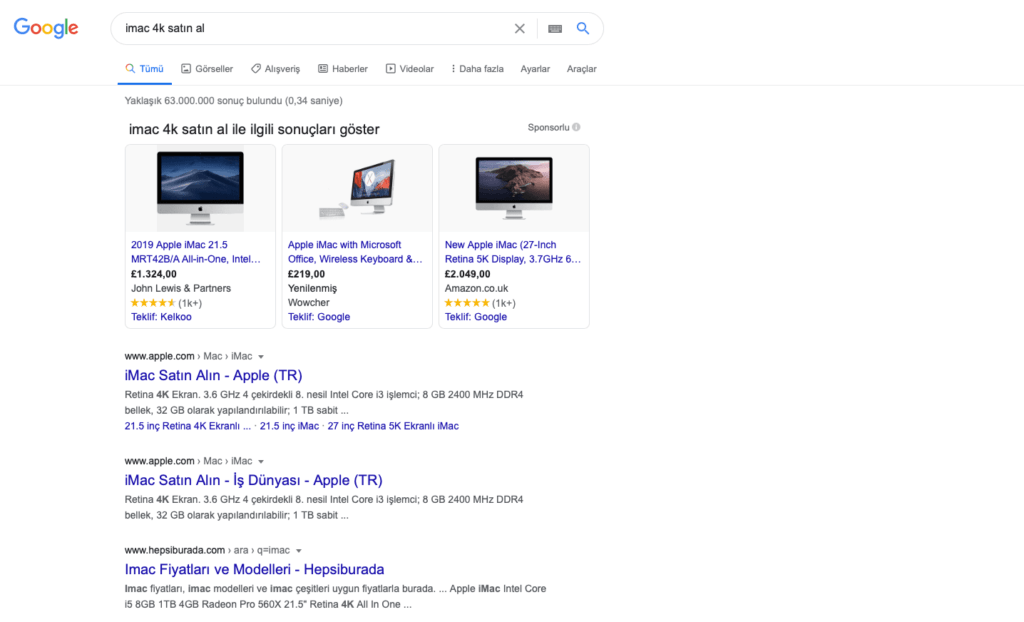Image resolution: width=1024 pixels, height=622 pixels.
Task: Open 21.5 inç Retina 4K Ekranlı sitelink
Action: [187, 426]
